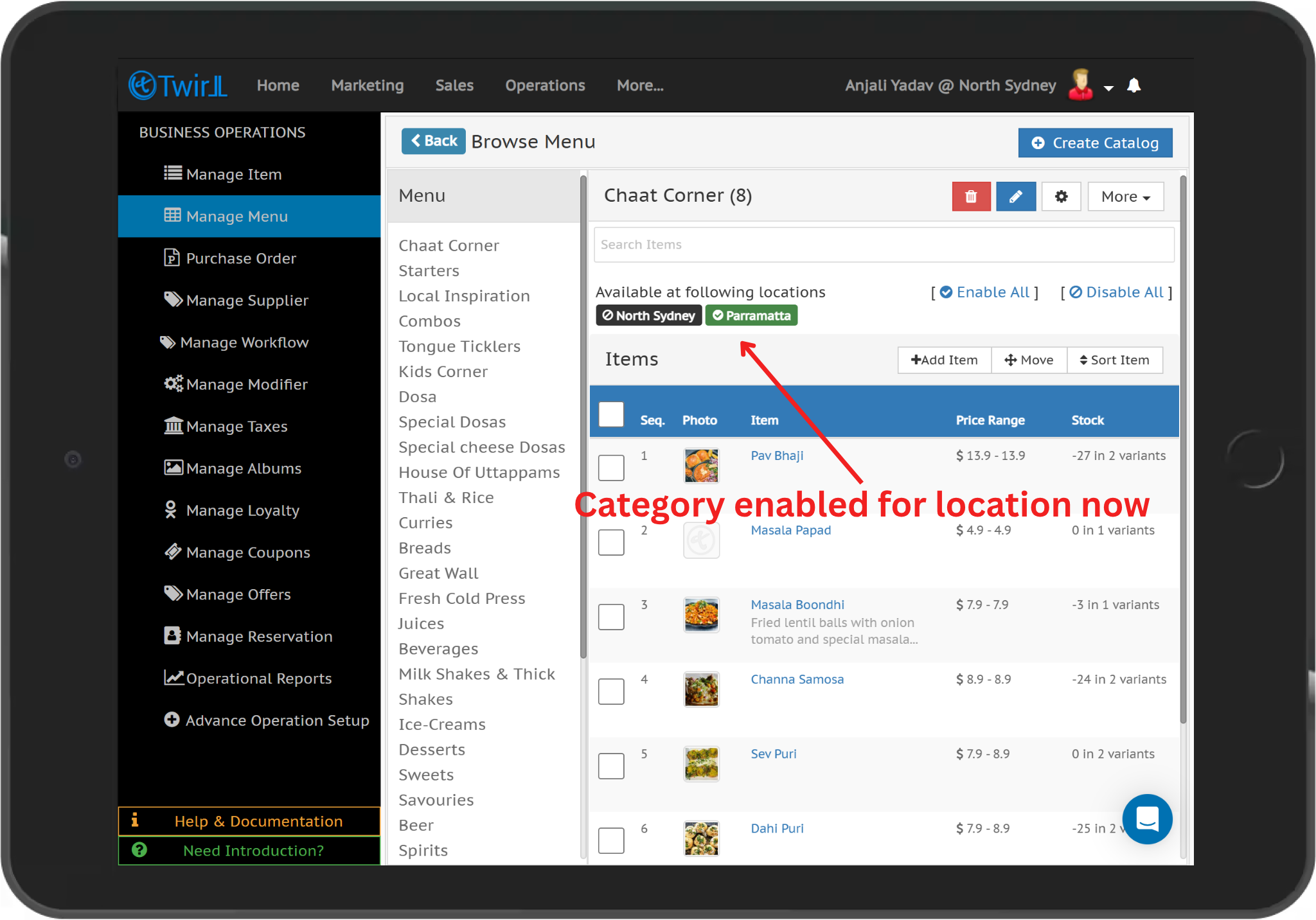The image size is (1316, 920).
Task: Click the user avatar icon
Action: click(1080, 85)
